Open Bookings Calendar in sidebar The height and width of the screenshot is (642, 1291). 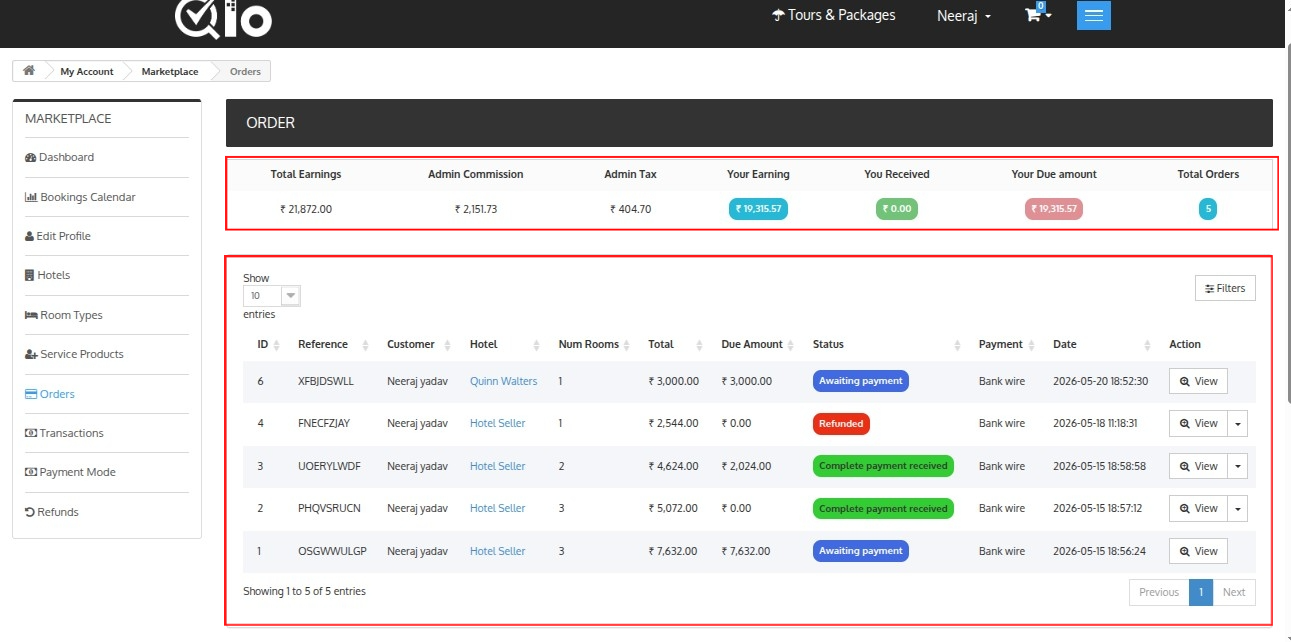pyautogui.click(x=80, y=197)
